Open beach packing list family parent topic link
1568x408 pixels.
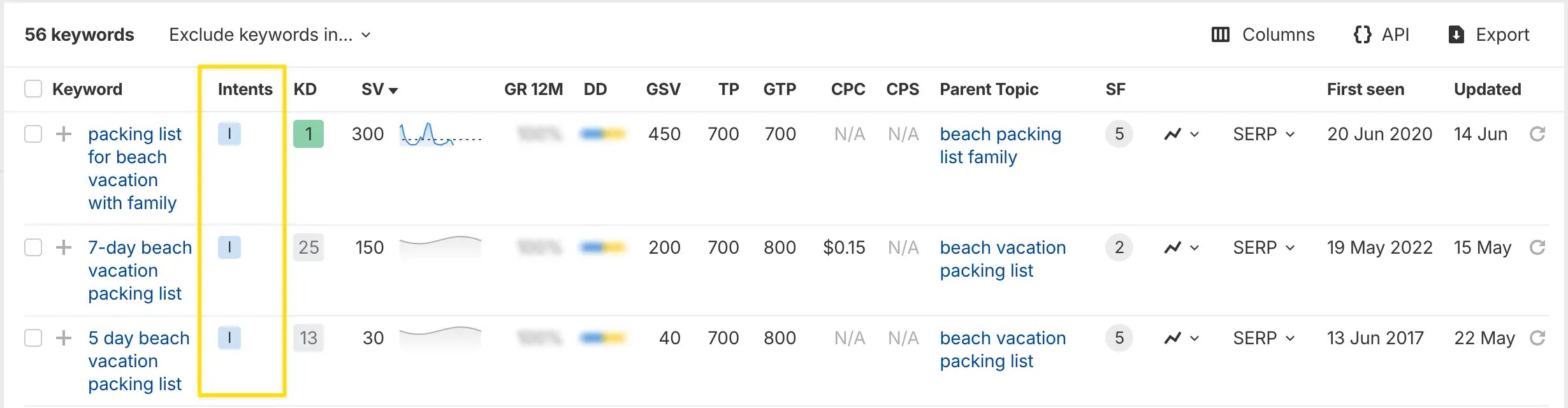click(x=1000, y=145)
